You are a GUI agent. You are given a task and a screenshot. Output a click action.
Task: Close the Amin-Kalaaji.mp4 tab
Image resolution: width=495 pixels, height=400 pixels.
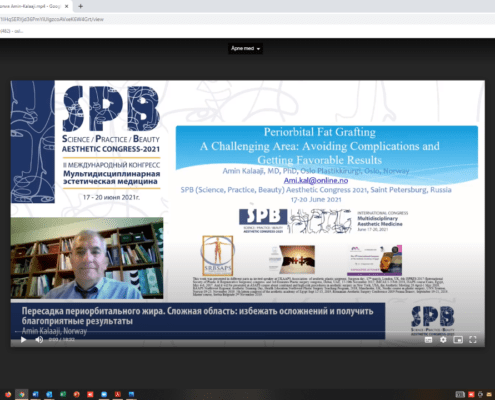coord(67,6)
